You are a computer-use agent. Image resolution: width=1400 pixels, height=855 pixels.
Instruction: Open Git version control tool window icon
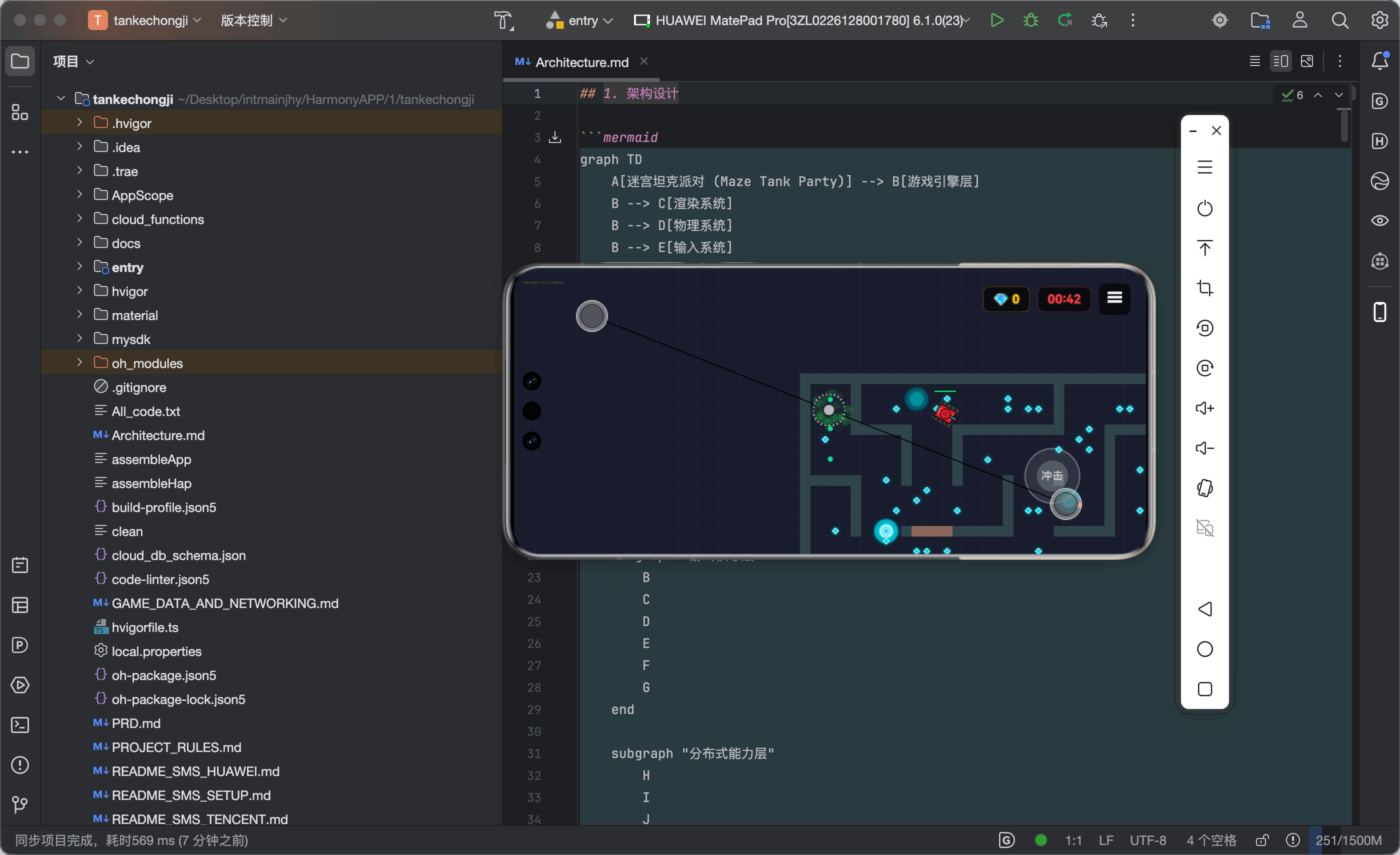20,804
